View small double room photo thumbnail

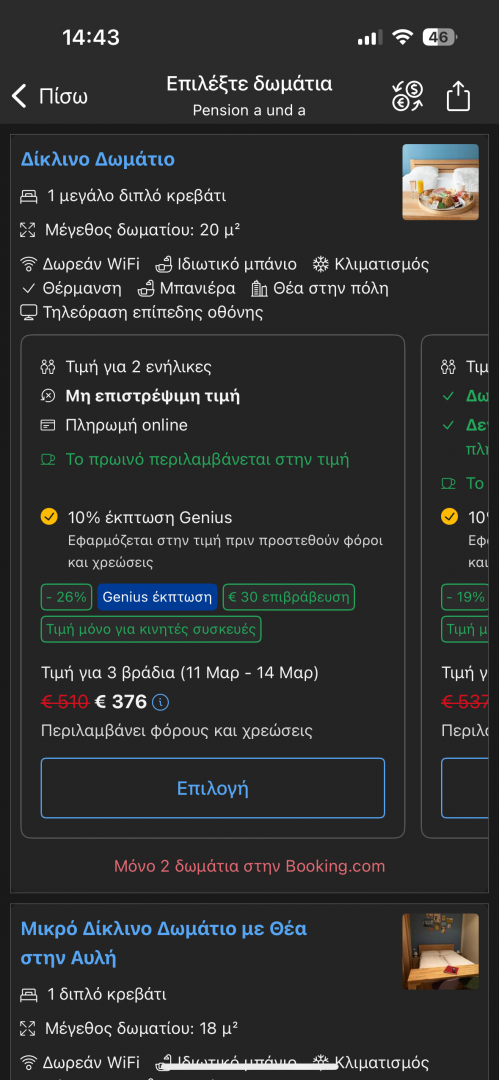point(440,951)
